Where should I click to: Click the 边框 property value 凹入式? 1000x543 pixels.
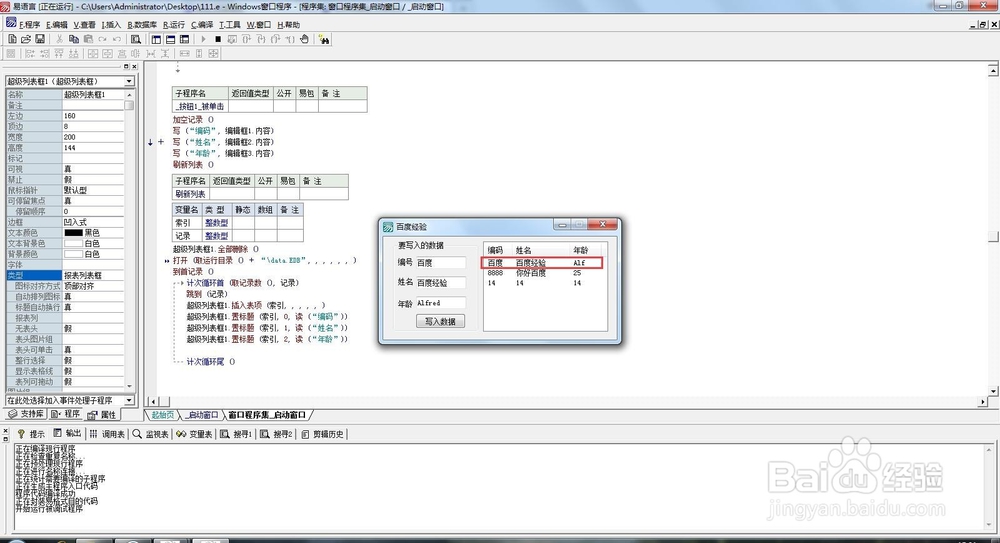[x=93, y=222]
